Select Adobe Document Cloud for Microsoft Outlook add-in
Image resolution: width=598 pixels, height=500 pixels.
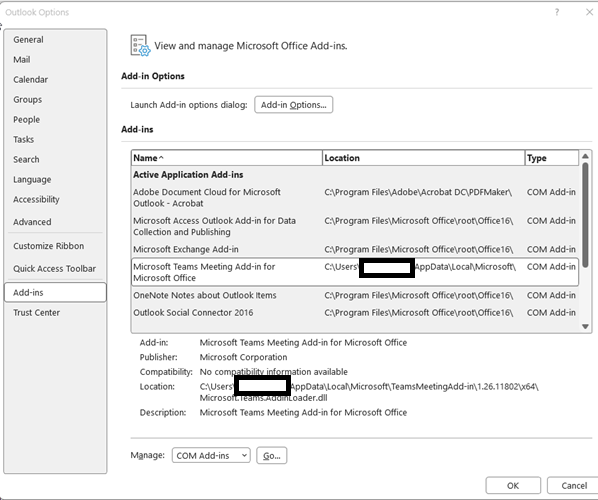click(x=355, y=198)
